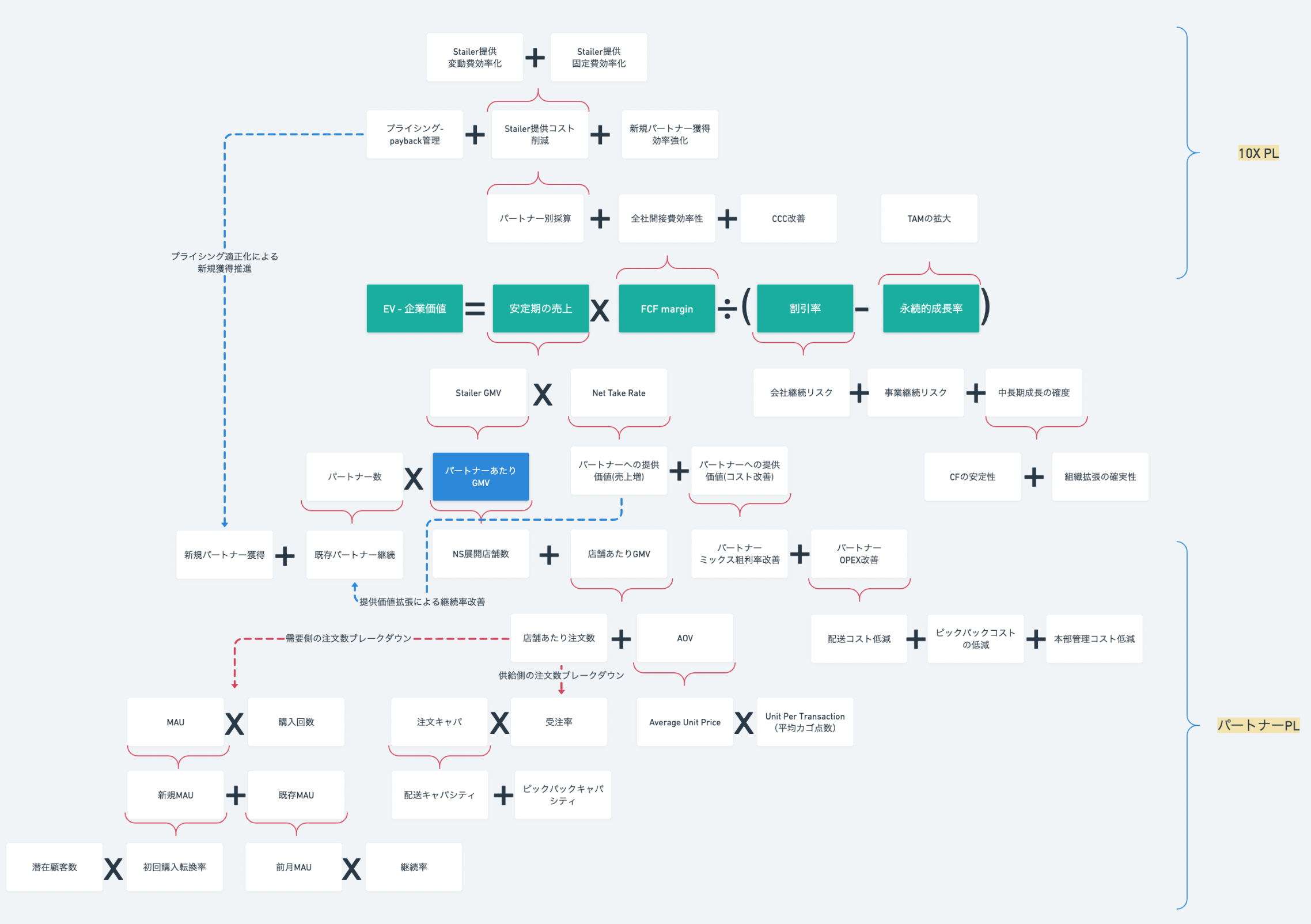Select the FCF margin node
Viewport: 1311px width, 924px height.
click(x=666, y=308)
